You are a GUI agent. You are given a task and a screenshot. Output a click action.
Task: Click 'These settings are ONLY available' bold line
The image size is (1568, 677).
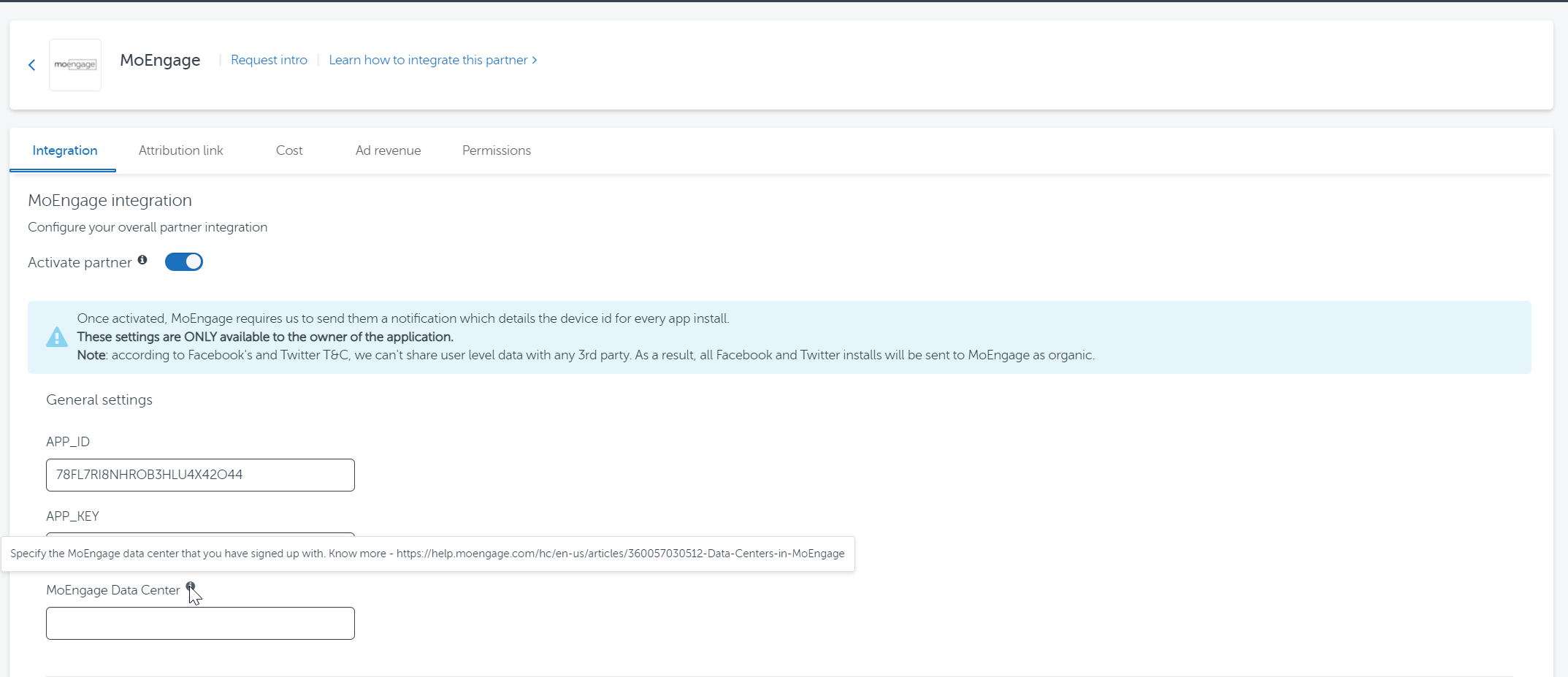click(x=265, y=337)
